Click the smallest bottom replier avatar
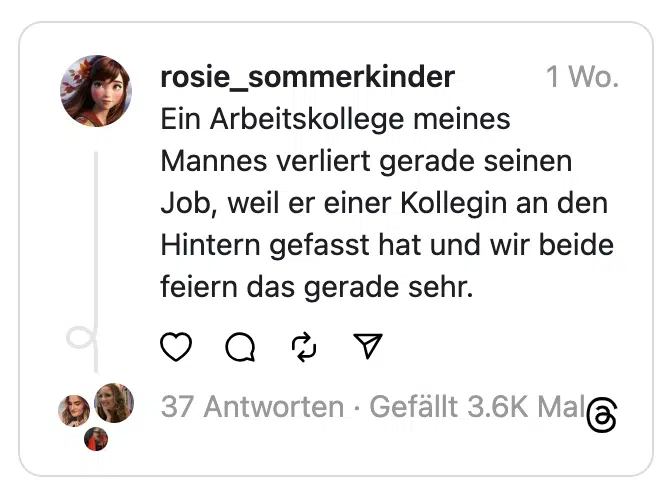The height and width of the screenshot is (496, 664). click(x=96, y=438)
